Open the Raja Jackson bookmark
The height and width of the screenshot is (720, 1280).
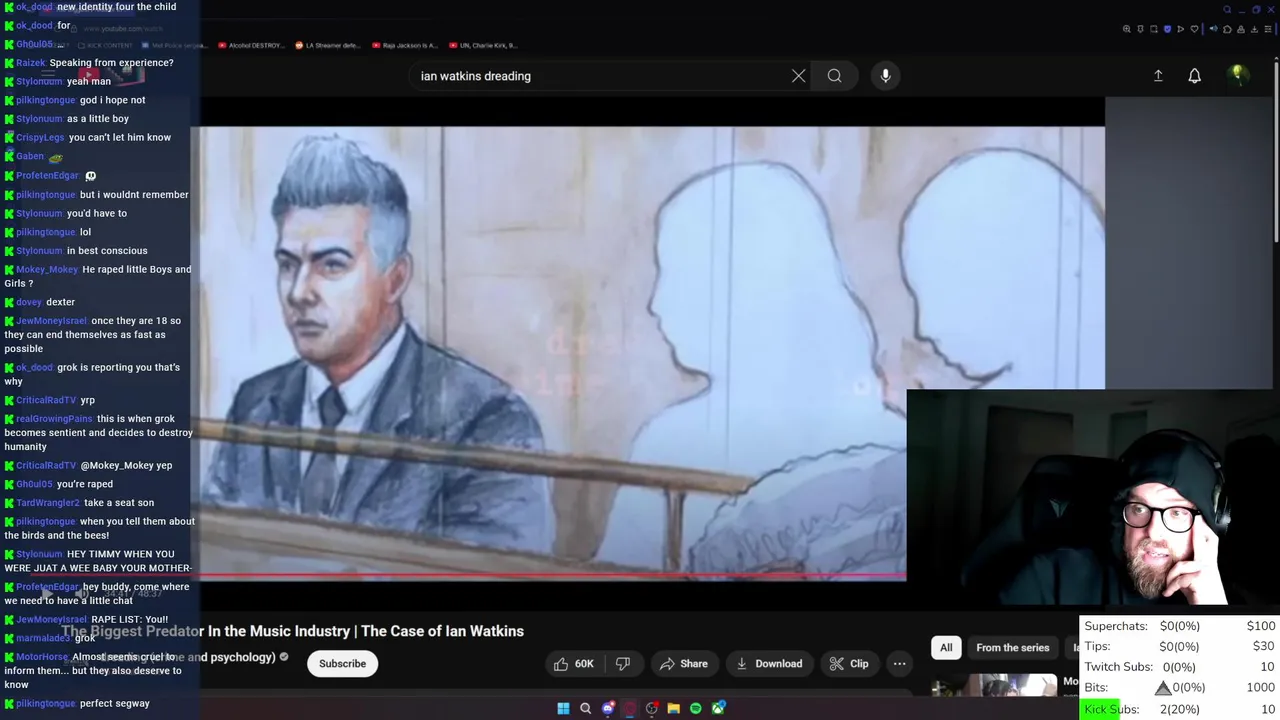[404, 45]
